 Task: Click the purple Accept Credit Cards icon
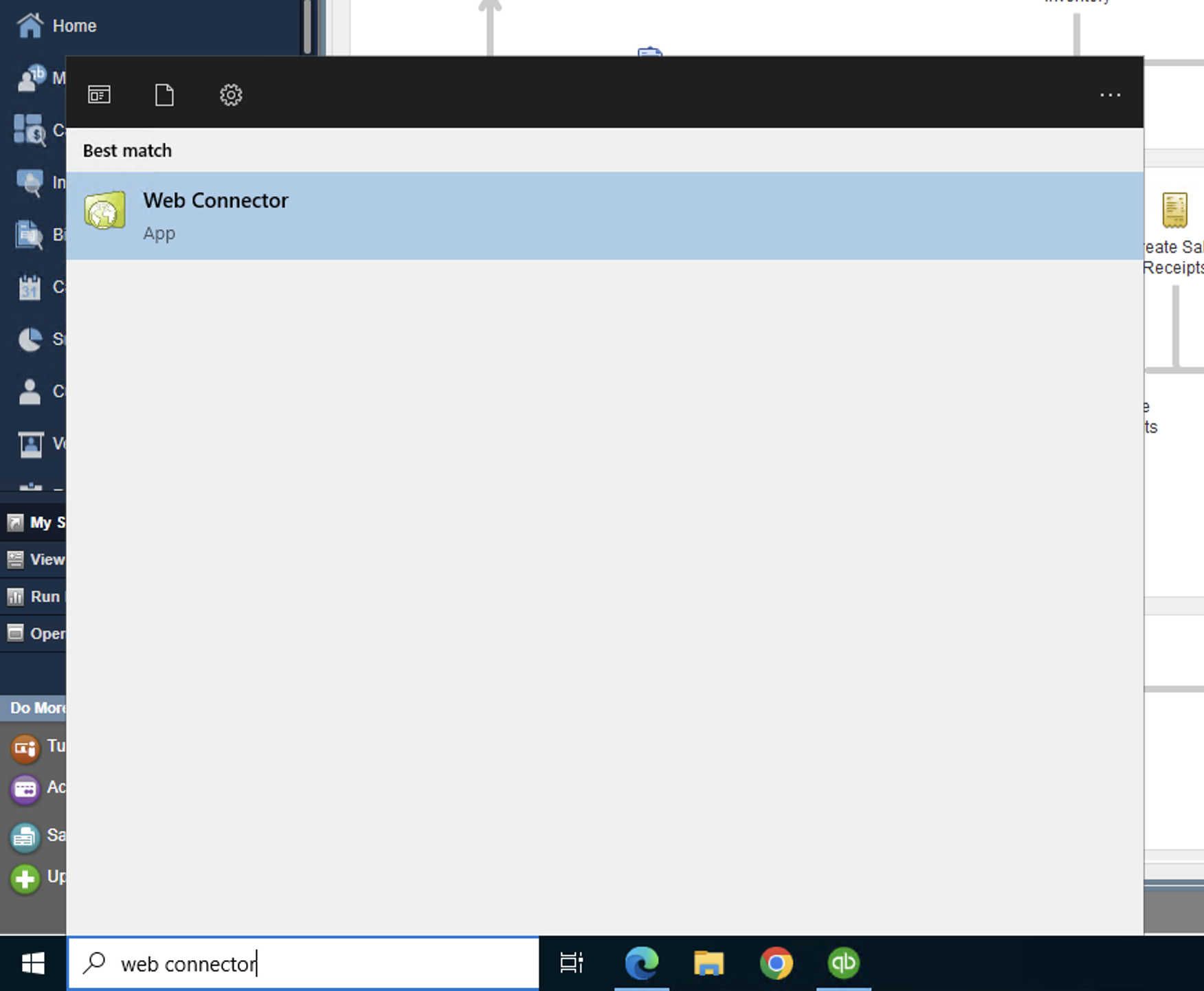pyautogui.click(x=25, y=789)
